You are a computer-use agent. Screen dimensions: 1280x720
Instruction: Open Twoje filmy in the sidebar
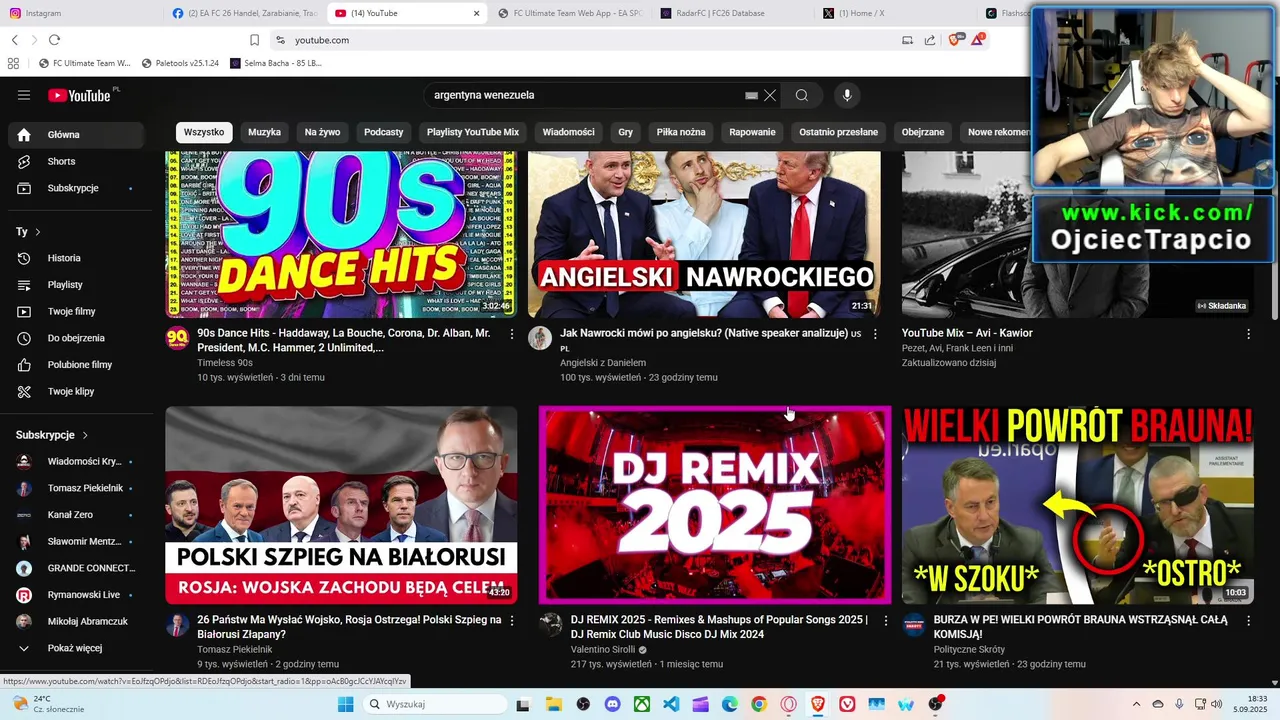point(76,311)
